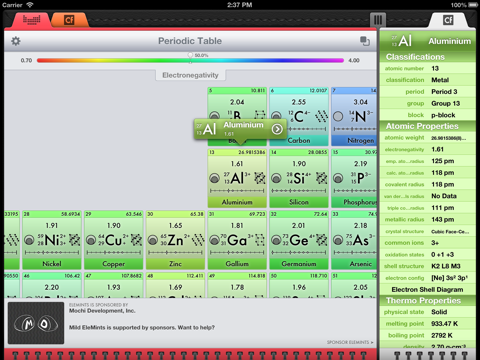Click the sphere icon on Aluminium tile
The image size is (480, 360).
(214, 178)
